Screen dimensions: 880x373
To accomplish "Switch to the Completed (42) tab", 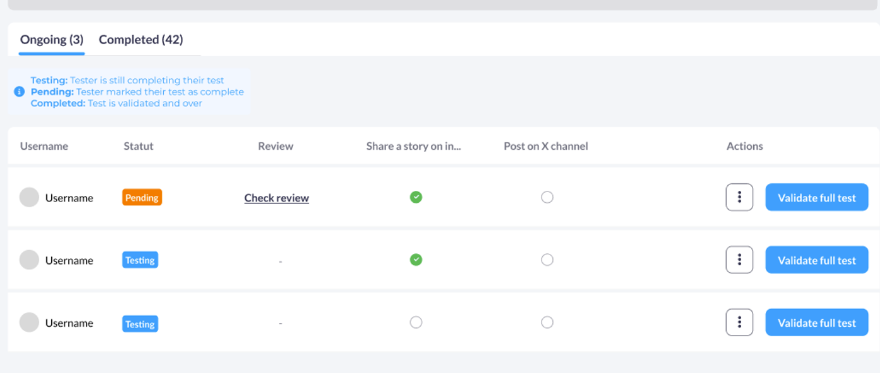I will (141, 40).
